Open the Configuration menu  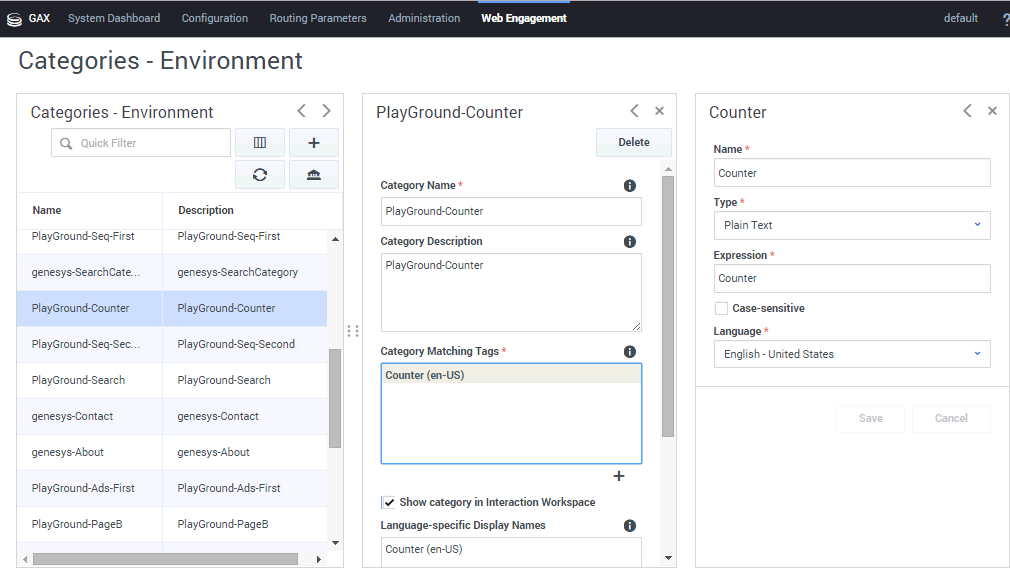pyautogui.click(x=215, y=18)
